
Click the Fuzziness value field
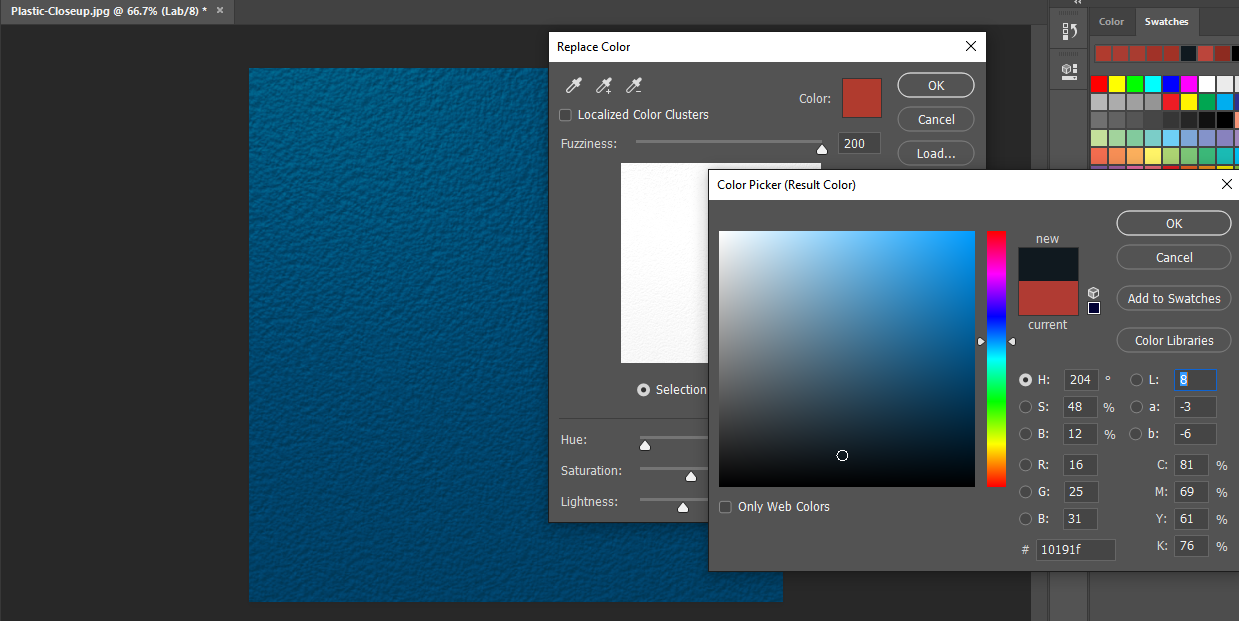[x=859, y=143]
